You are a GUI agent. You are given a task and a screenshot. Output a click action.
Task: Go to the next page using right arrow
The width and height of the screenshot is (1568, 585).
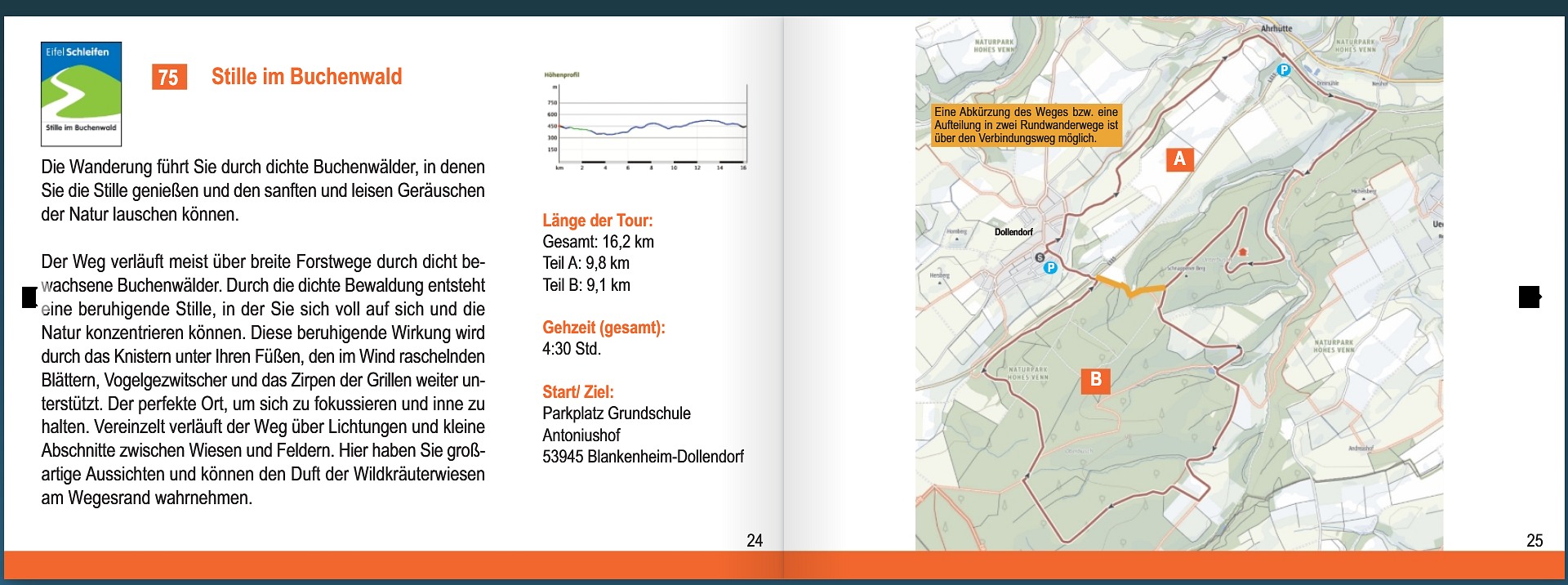coord(1529,297)
